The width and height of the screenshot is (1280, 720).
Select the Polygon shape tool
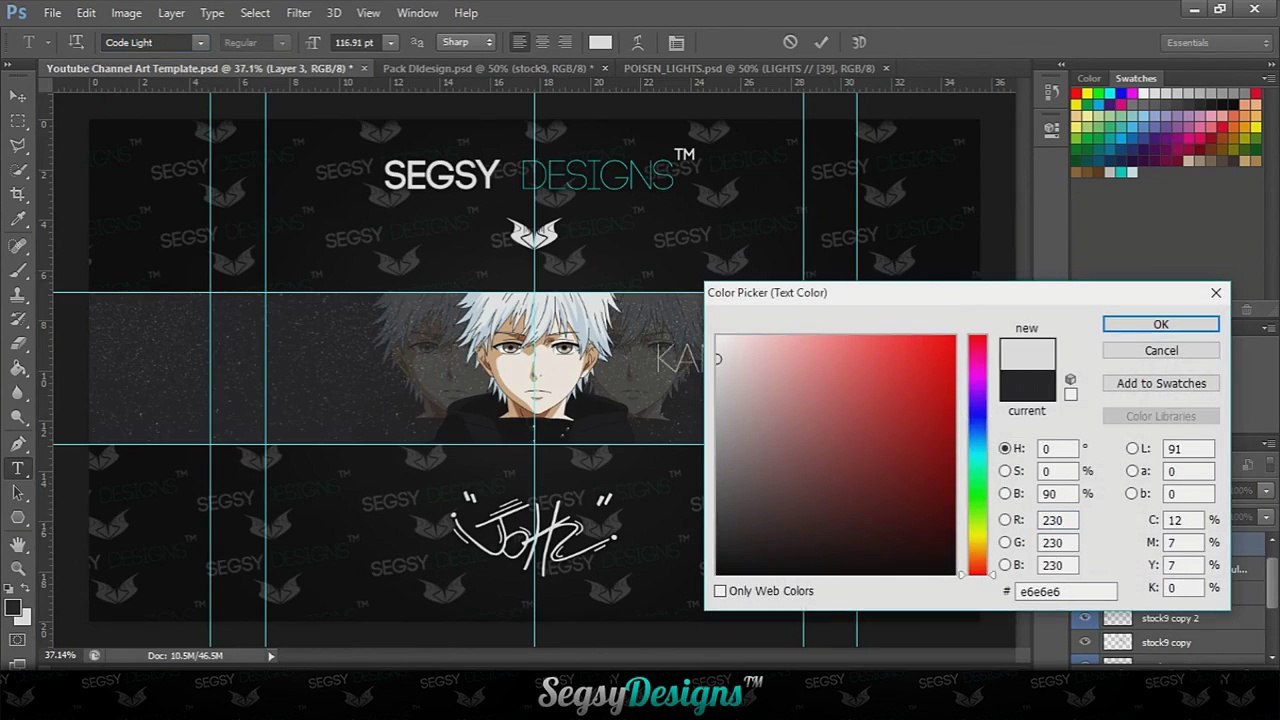[18, 518]
